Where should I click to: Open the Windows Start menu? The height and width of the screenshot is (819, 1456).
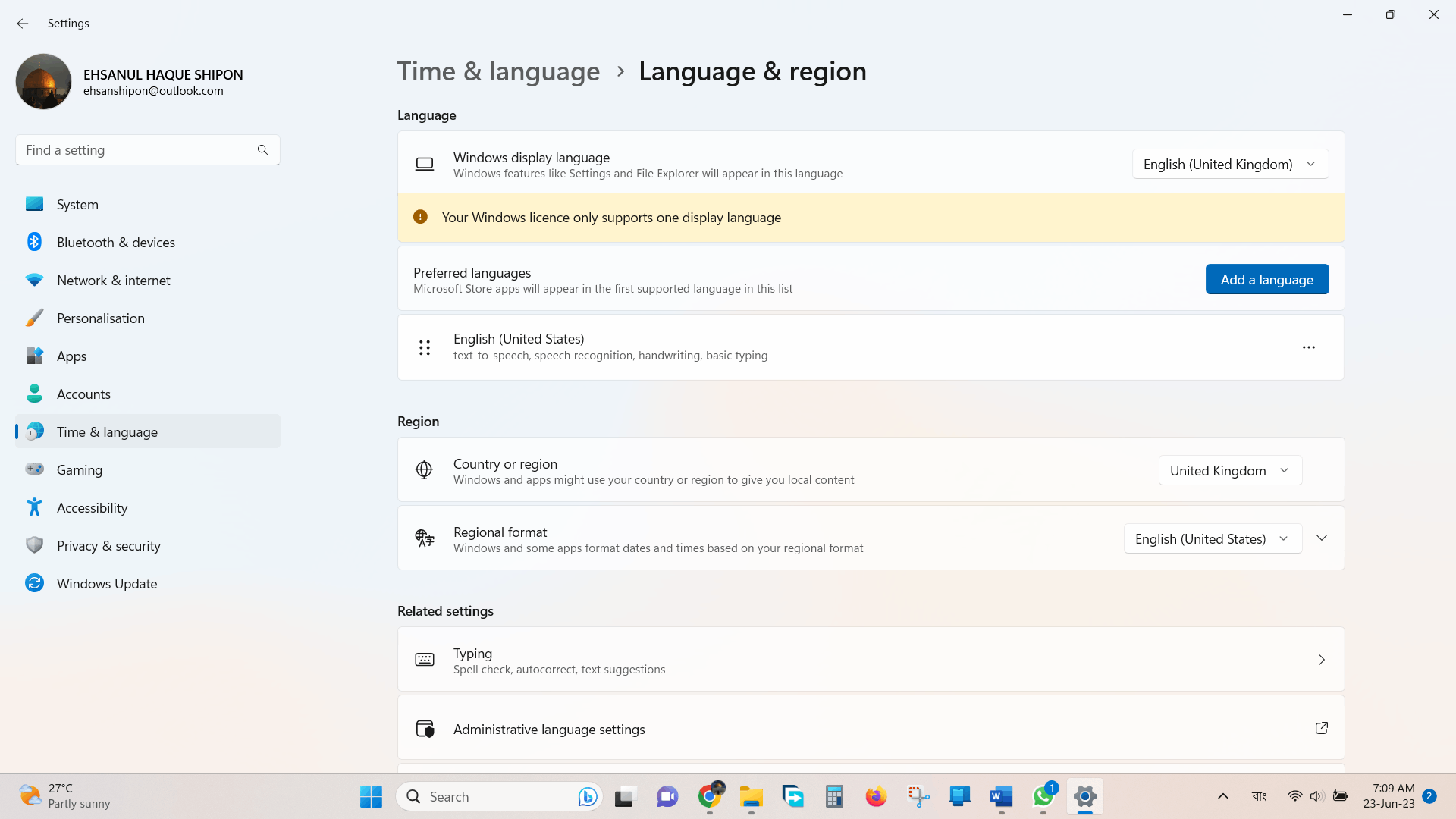[371, 797]
